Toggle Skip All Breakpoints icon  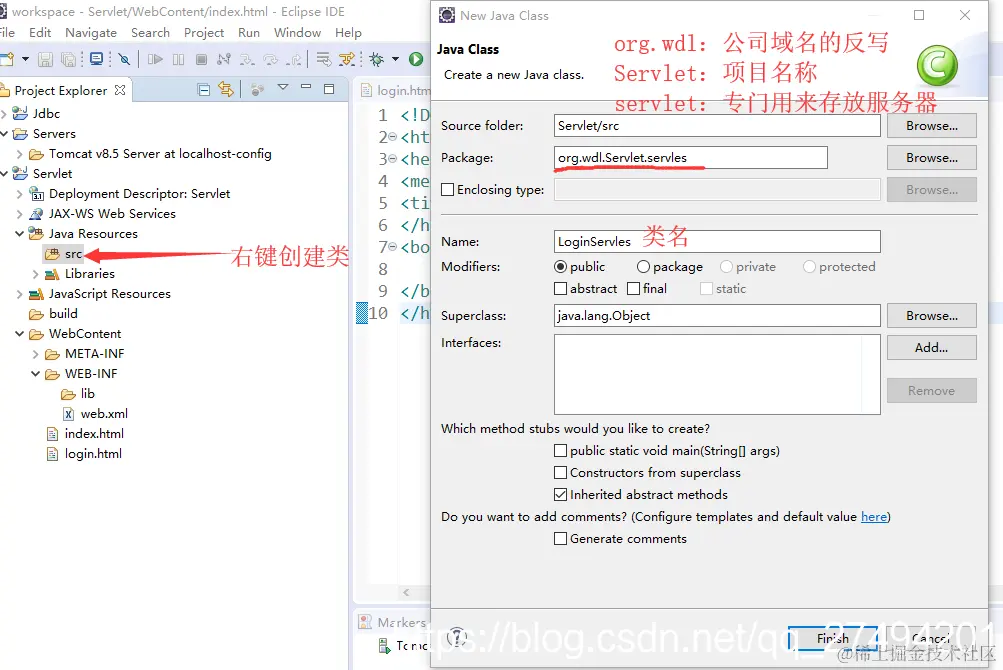pos(124,60)
